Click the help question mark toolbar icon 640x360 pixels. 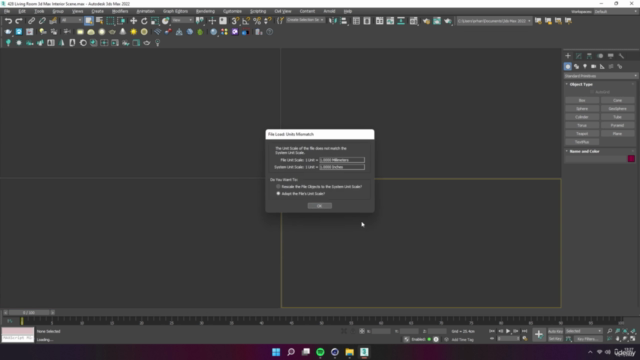[x=269, y=32]
